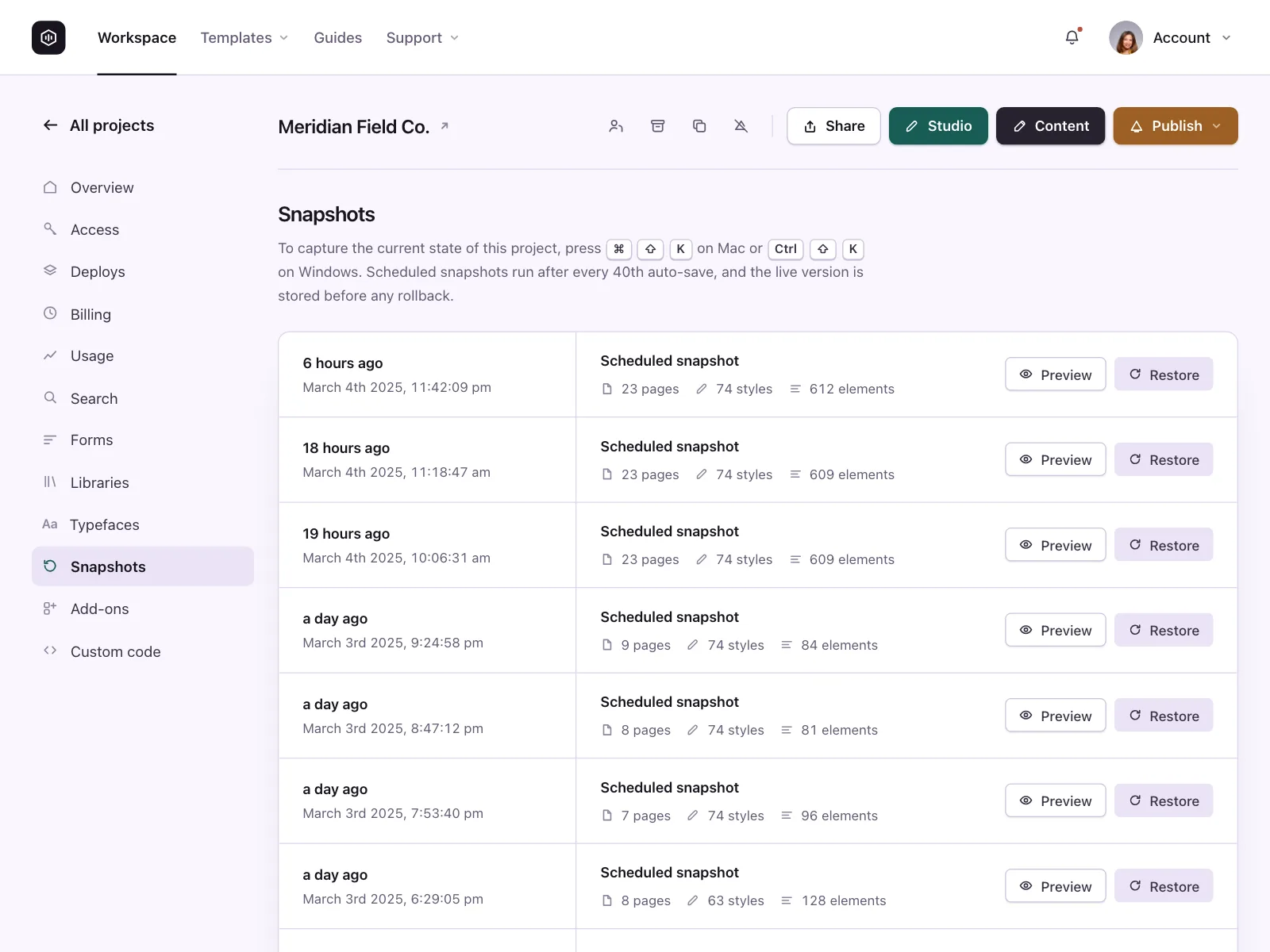Preview the 19 hours ago snapshot
This screenshot has height=952, width=1270.
click(1055, 545)
